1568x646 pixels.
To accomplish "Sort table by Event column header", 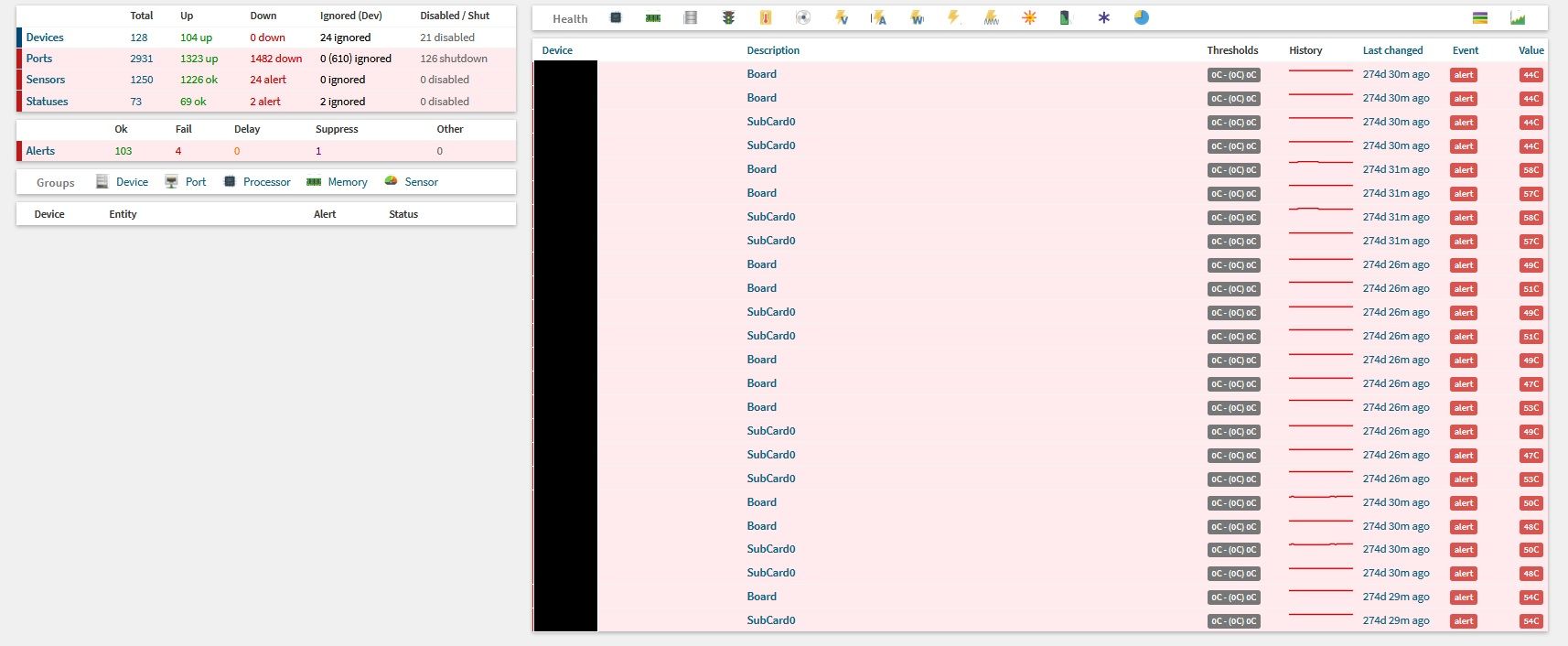I will pyautogui.click(x=1466, y=50).
